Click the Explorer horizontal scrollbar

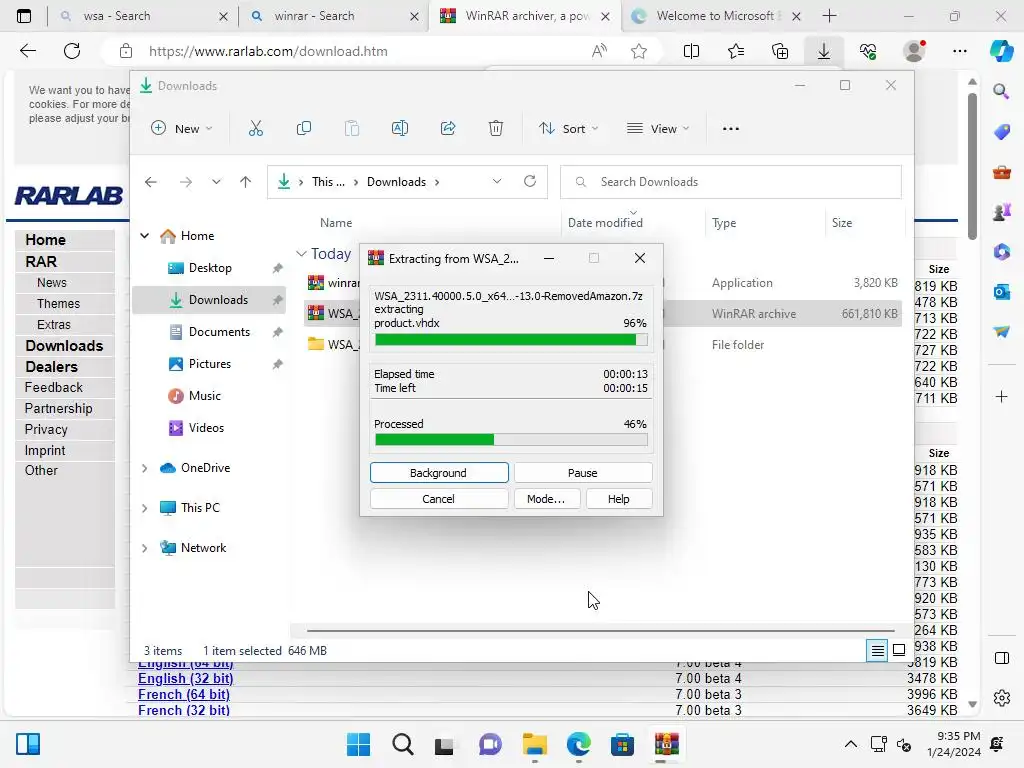click(600, 631)
